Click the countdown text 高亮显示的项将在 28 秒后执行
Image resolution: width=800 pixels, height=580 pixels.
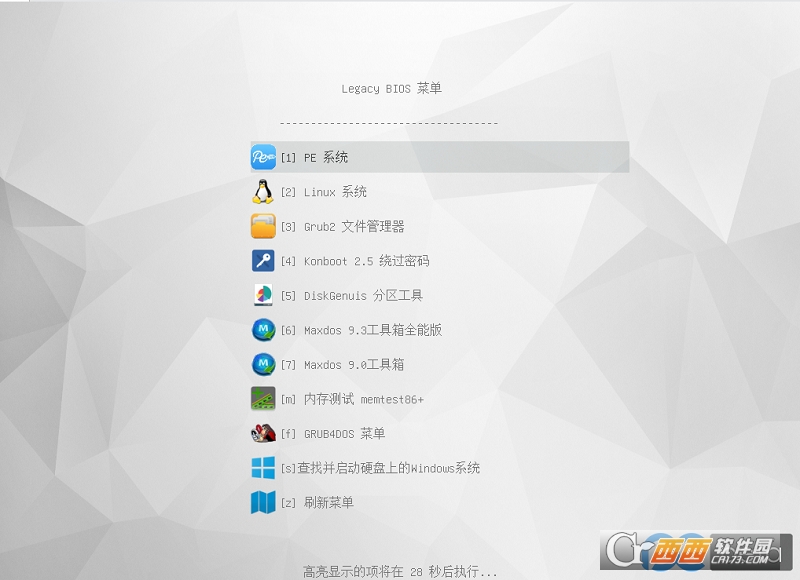pos(400,571)
